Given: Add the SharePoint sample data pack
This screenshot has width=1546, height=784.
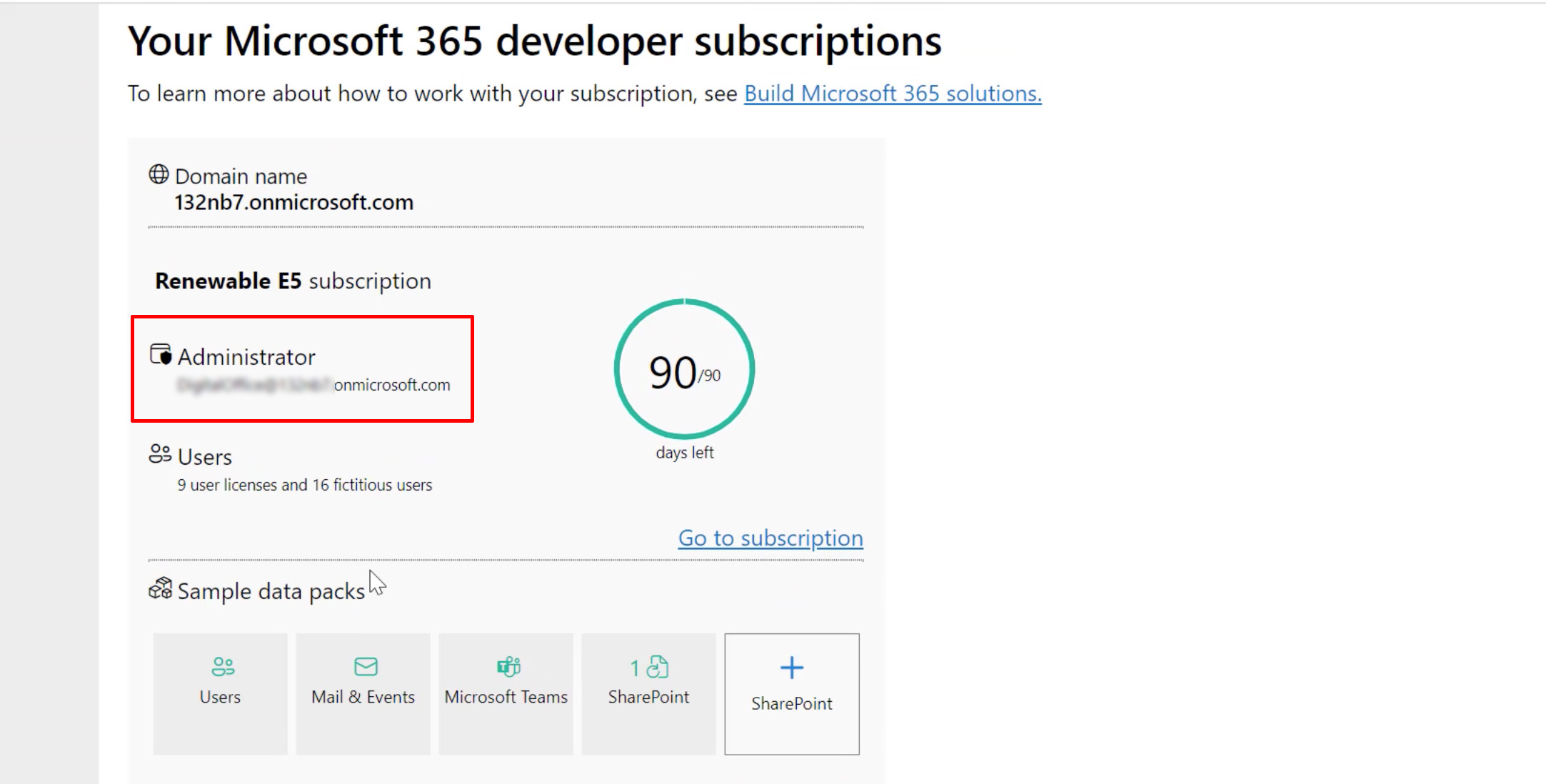Looking at the screenshot, I should click(791, 694).
